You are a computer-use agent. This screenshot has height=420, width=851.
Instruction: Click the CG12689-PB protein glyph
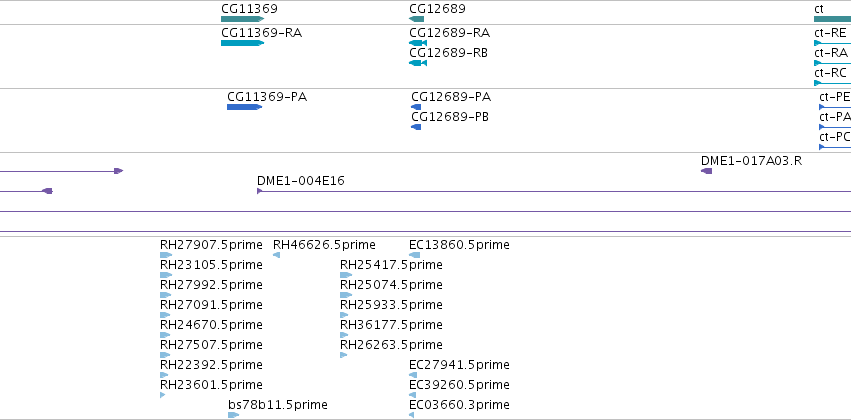click(x=416, y=127)
